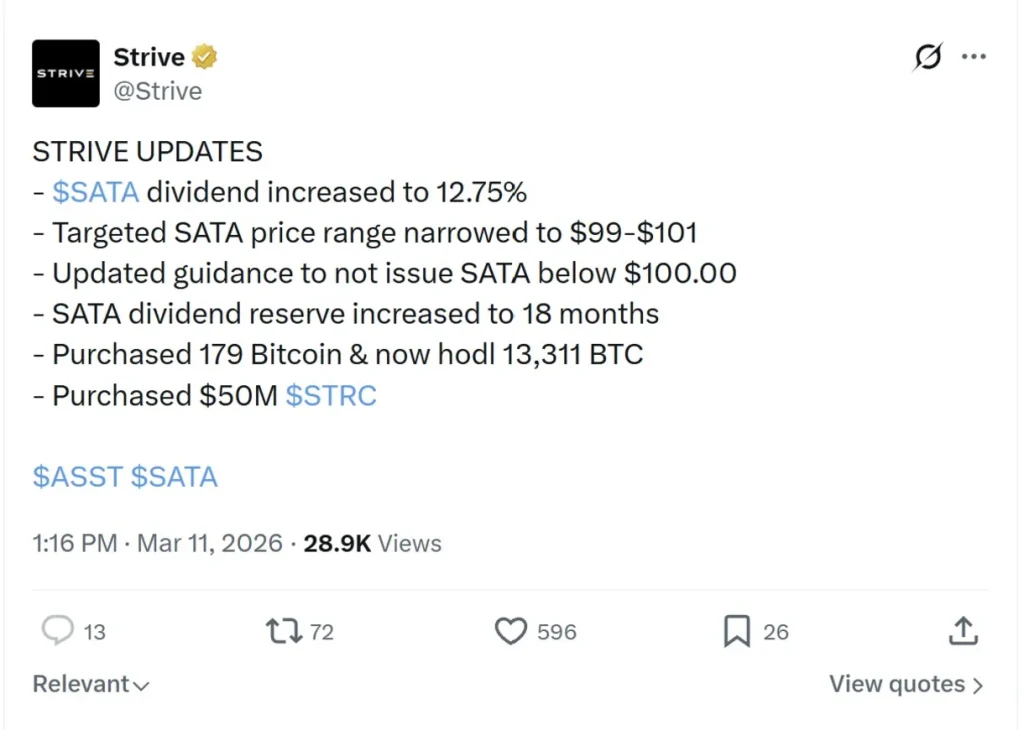Click the 1:16 PM Mar 11 timestamp

tap(157, 544)
